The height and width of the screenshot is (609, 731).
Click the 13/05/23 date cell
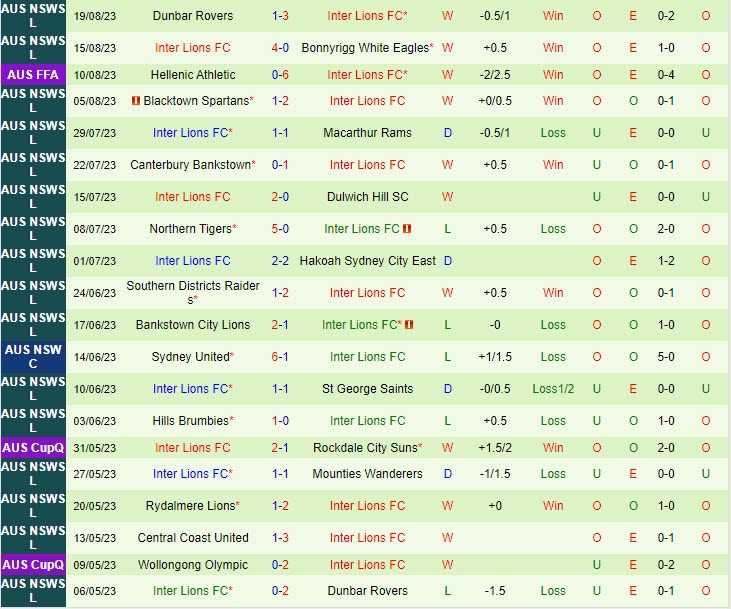[94, 538]
